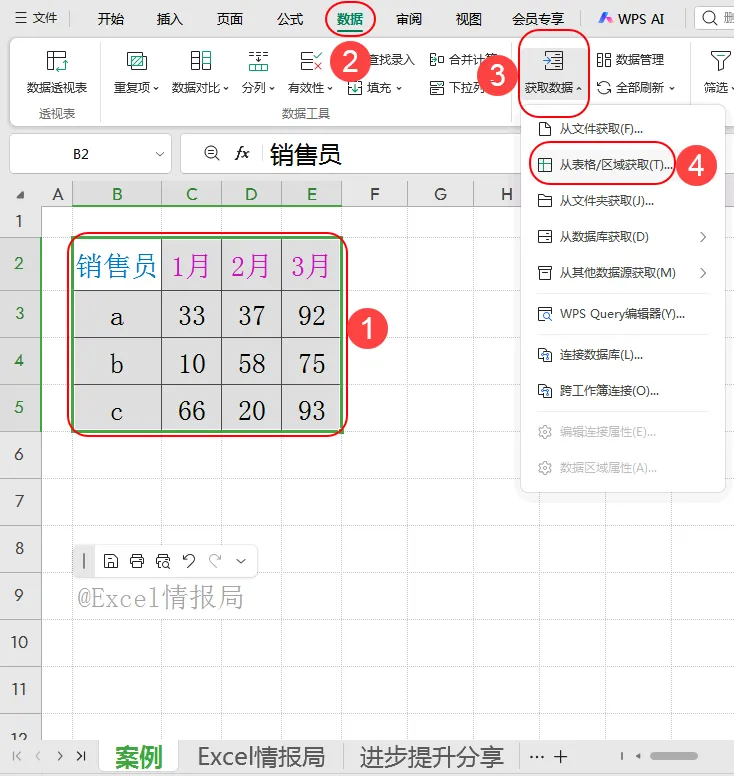Viewport: 734px width, 776px height.
Task: Click the 填充 fill button
Action: tap(375, 88)
